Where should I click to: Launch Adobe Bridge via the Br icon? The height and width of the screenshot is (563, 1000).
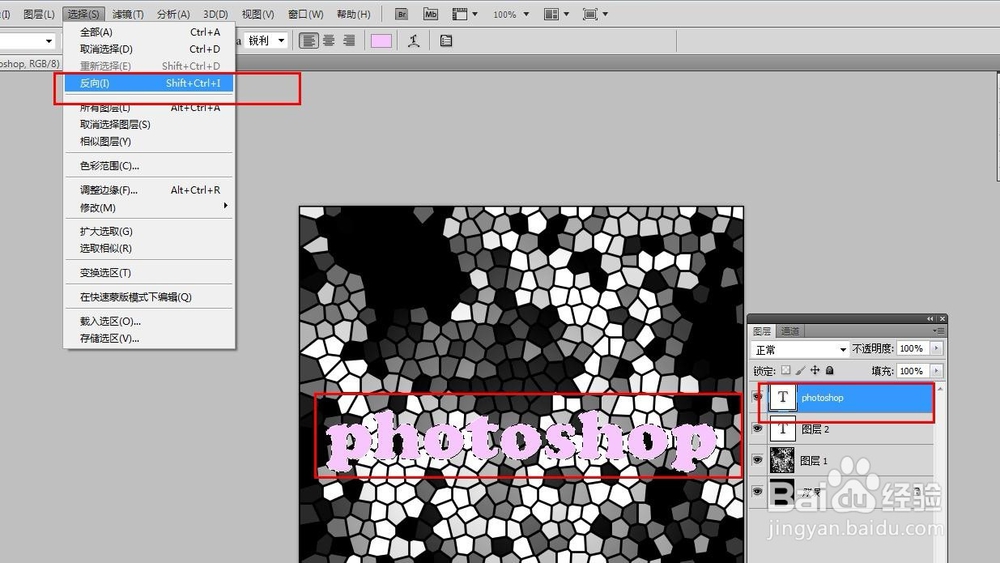(401, 14)
